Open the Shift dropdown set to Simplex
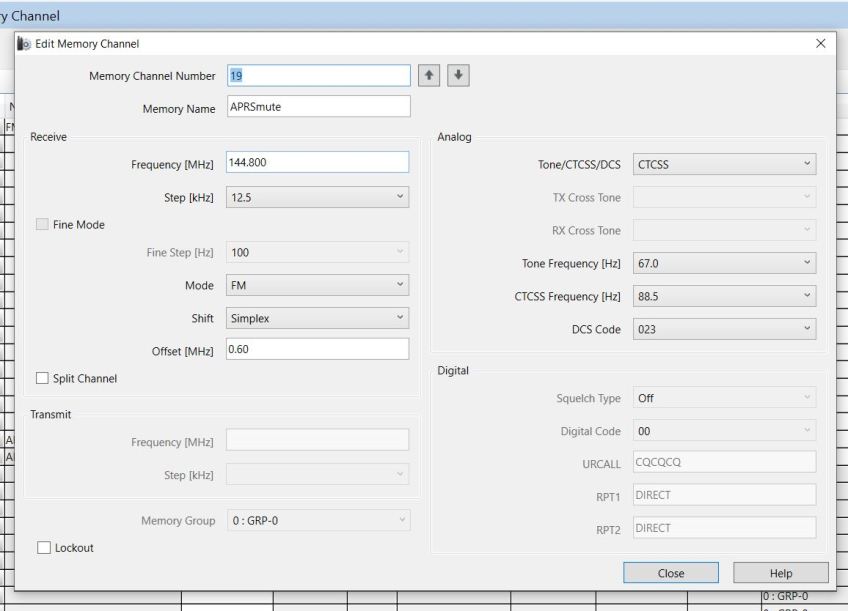The height and width of the screenshot is (611, 848). pos(317,319)
